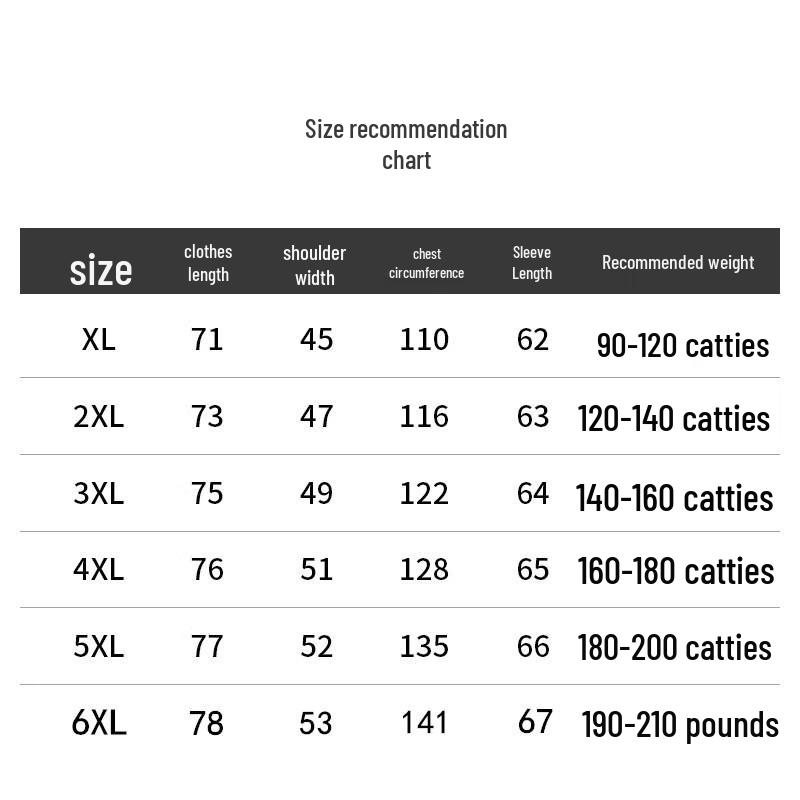Viewport: 800px width, 800px height.
Task: Select the 'chest circumference' header
Action: (427, 263)
